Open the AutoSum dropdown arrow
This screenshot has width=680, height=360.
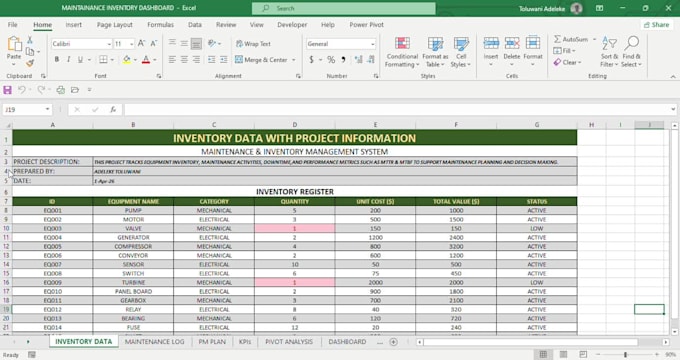(595, 39)
